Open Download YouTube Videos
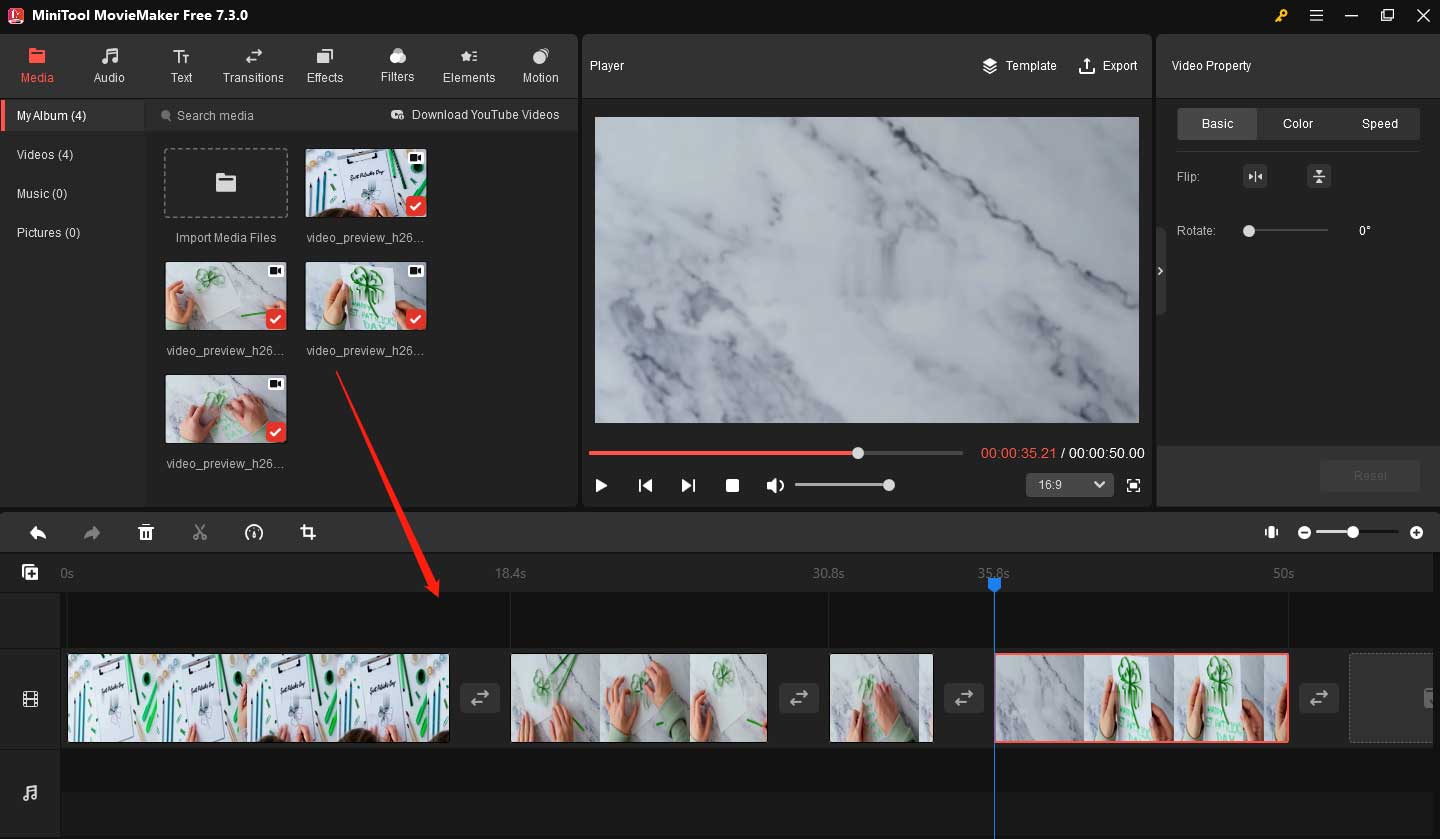This screenshot has width=1440, height=839. point(475,115)
